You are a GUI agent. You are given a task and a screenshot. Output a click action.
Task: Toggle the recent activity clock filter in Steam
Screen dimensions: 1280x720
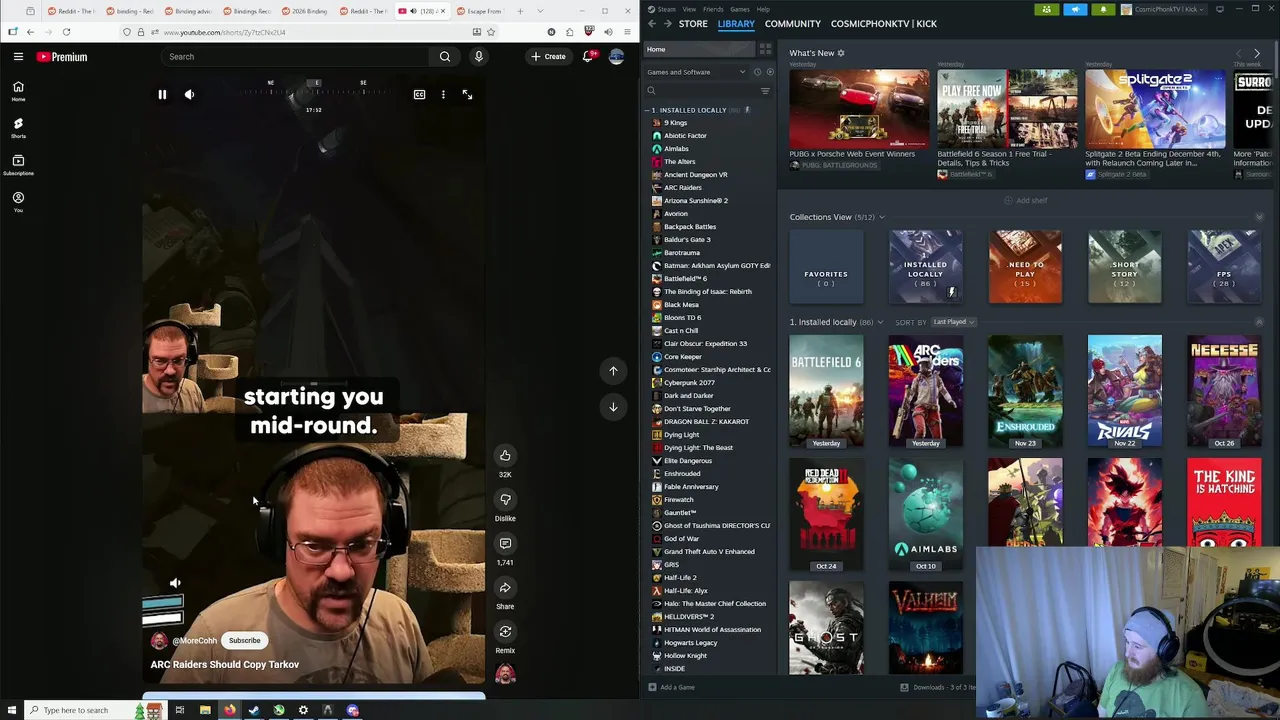pos(757,72)
